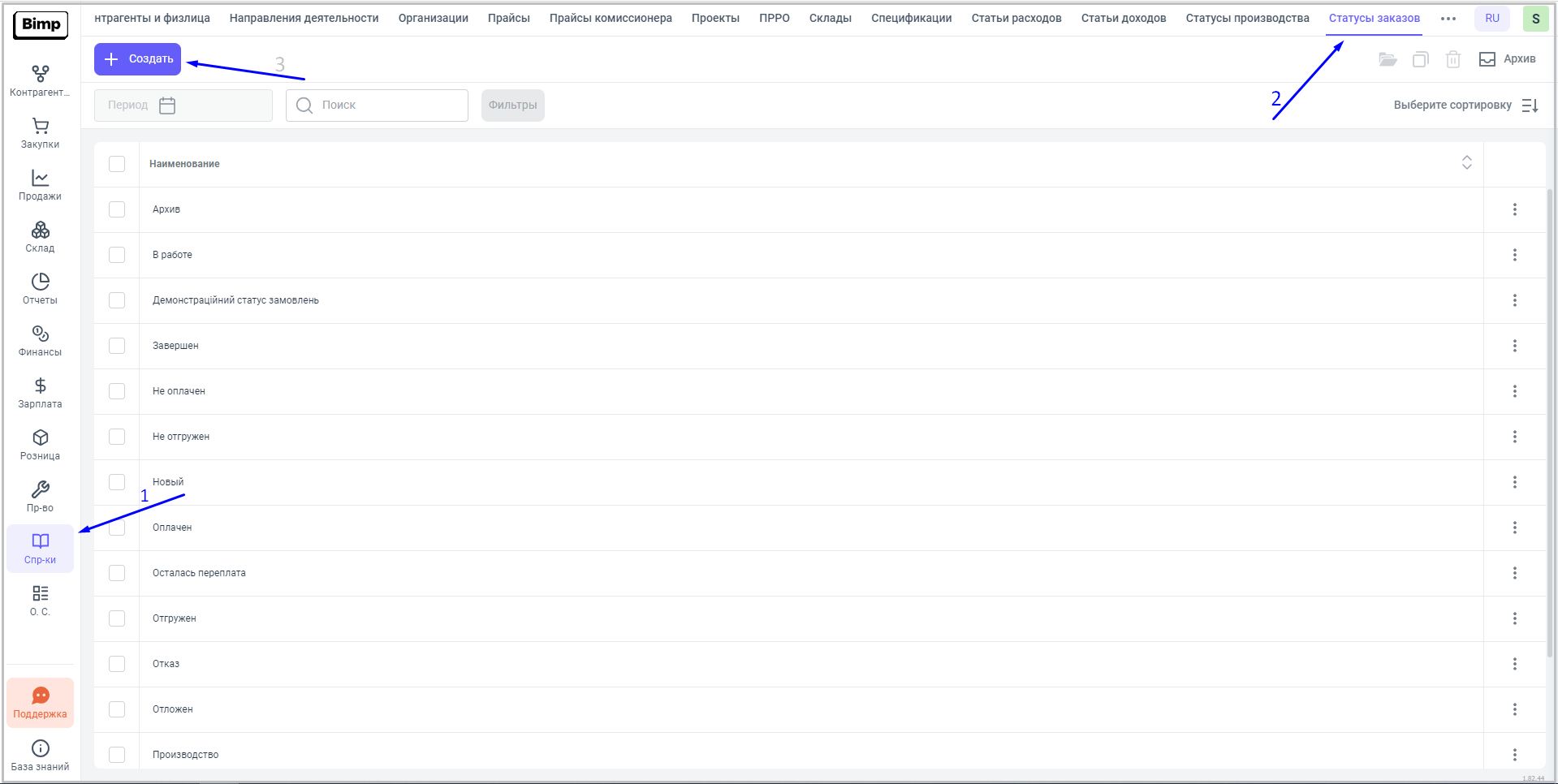Go to the Склад warehouse section
The width and height of the screenshot is (1558, 784).
pyautogui.click(x=40, y=237)
